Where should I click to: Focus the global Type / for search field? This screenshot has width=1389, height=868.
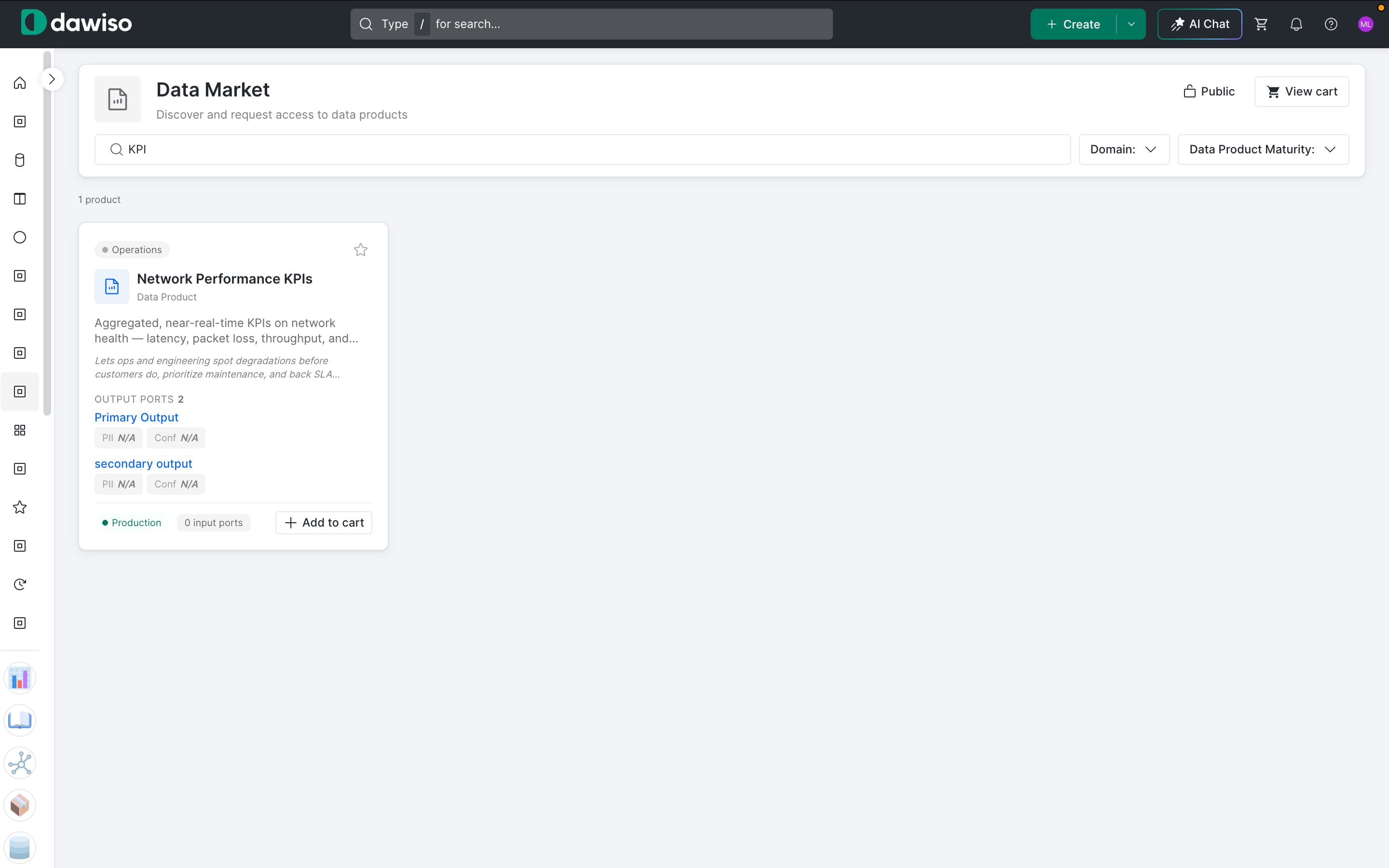[591, 24]
